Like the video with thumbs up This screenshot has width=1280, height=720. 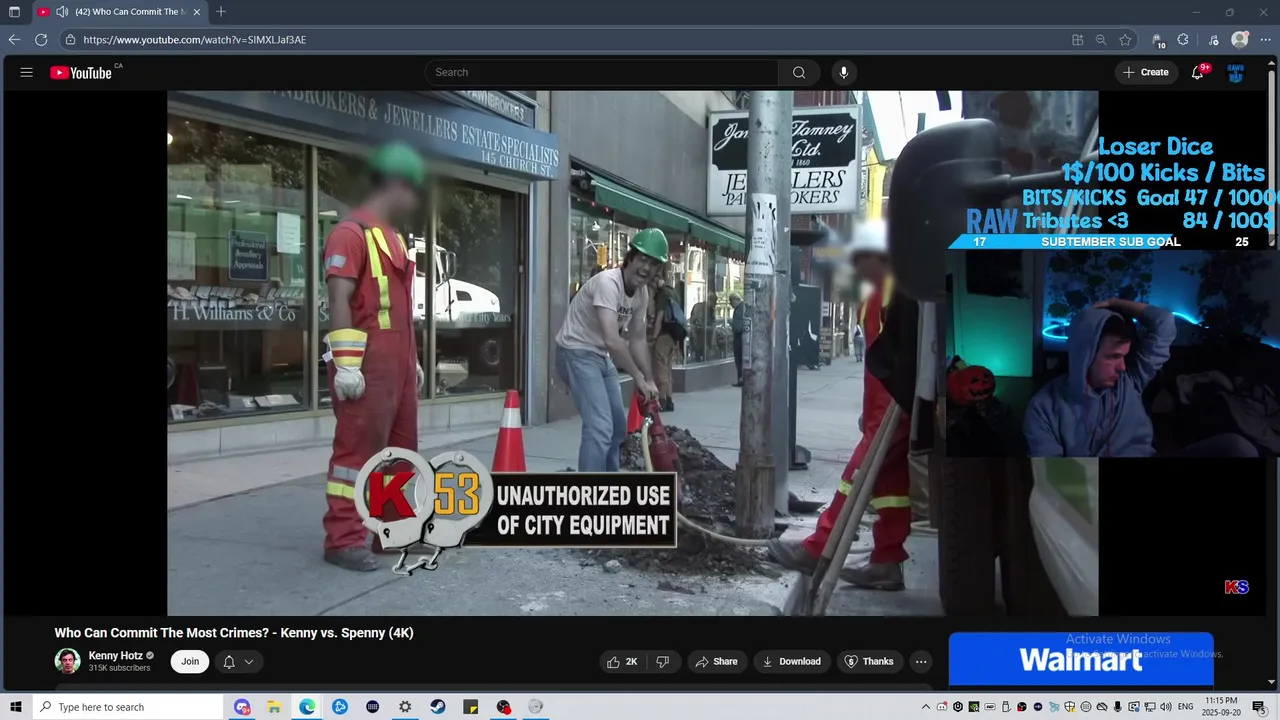[621, 661]
